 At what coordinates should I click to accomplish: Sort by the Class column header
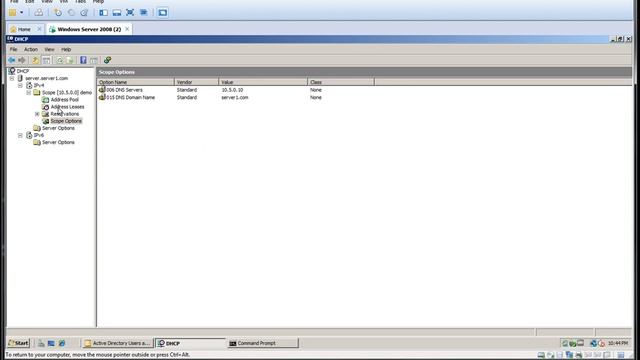(341, 82)
